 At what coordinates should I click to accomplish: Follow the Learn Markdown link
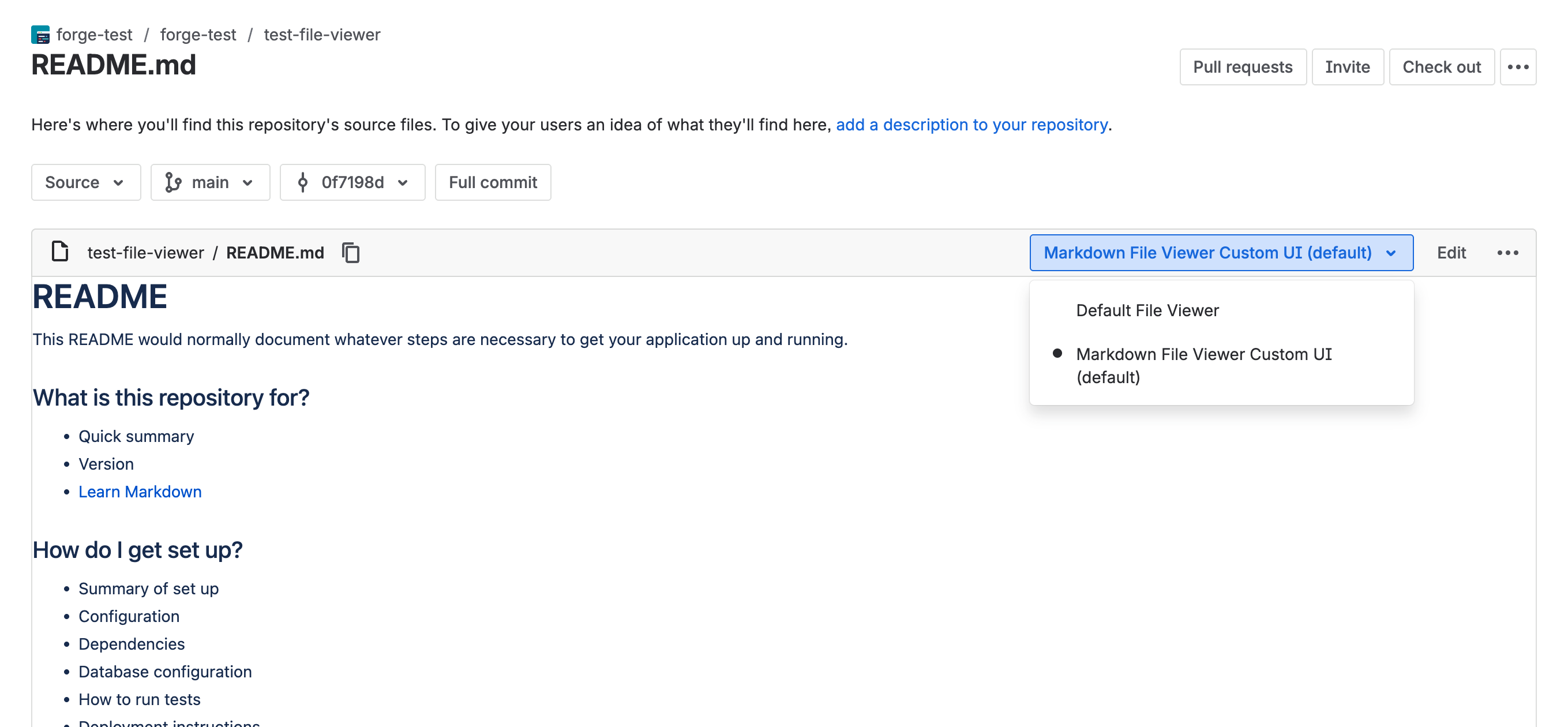point(140,492)
